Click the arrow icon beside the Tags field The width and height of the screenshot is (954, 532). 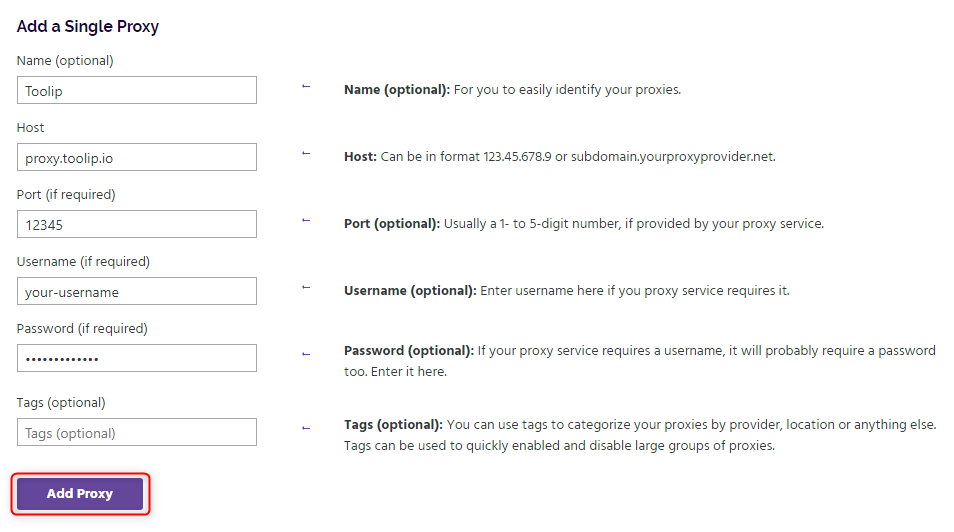click(x=306, y=428)
